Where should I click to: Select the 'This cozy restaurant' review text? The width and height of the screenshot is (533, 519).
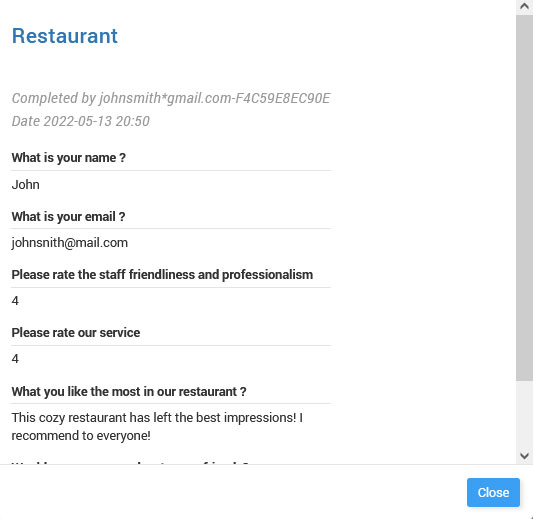tap(157, 427)
